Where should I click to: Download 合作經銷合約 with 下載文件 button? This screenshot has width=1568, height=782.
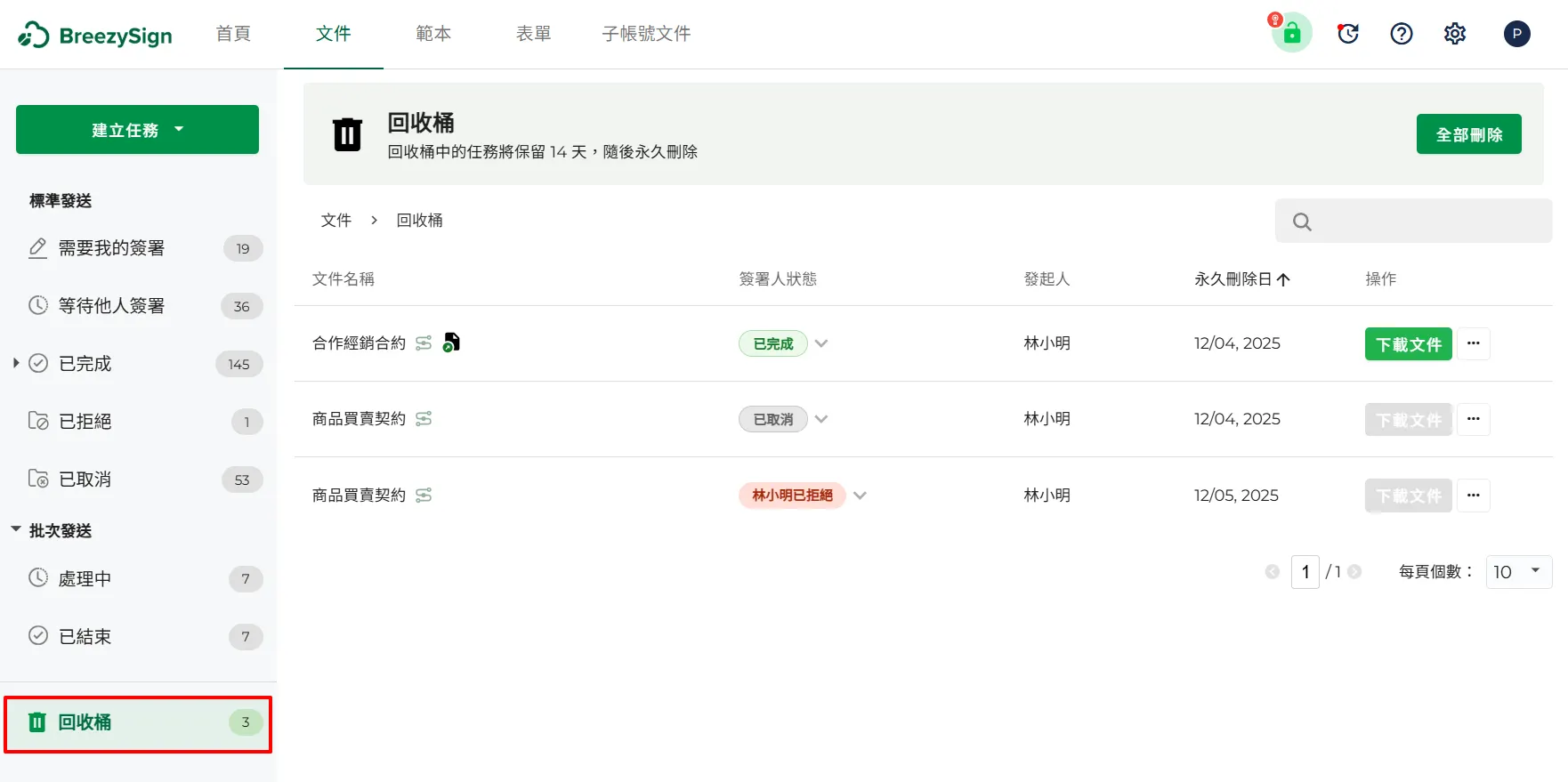click(1408, 344)
